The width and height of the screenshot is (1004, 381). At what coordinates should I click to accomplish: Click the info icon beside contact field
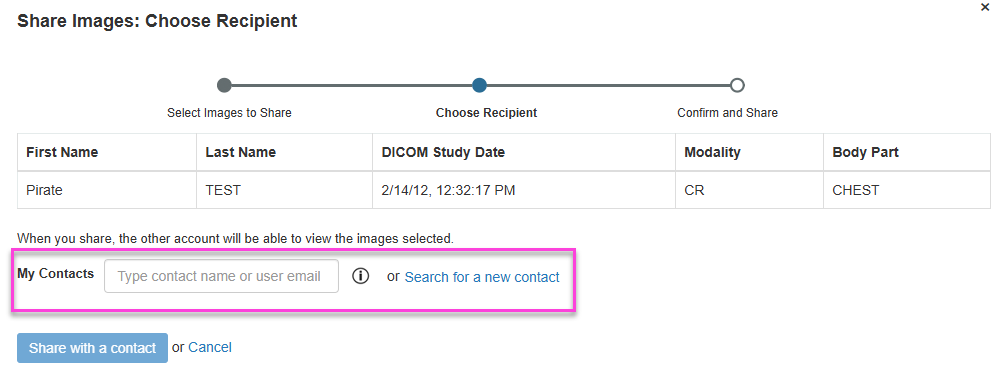360,276
